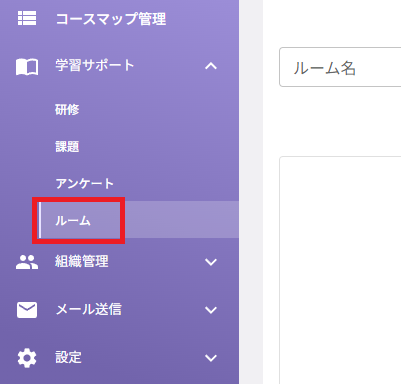Open the 課題 submenu item
Image resolution: width=401 pixels, height=384 pixels.
pos(67,147)
